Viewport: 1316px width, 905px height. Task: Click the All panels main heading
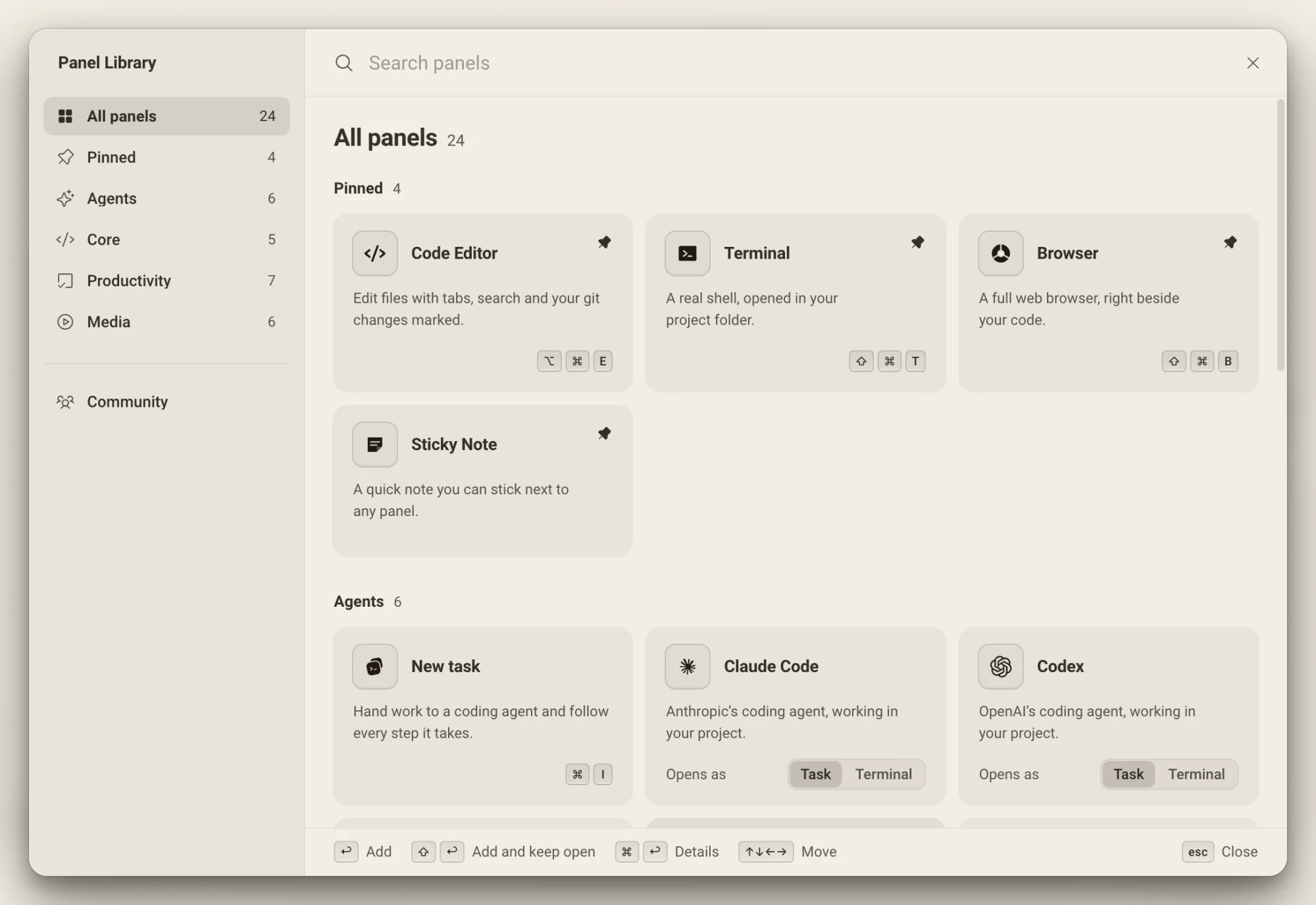(386, 138)
